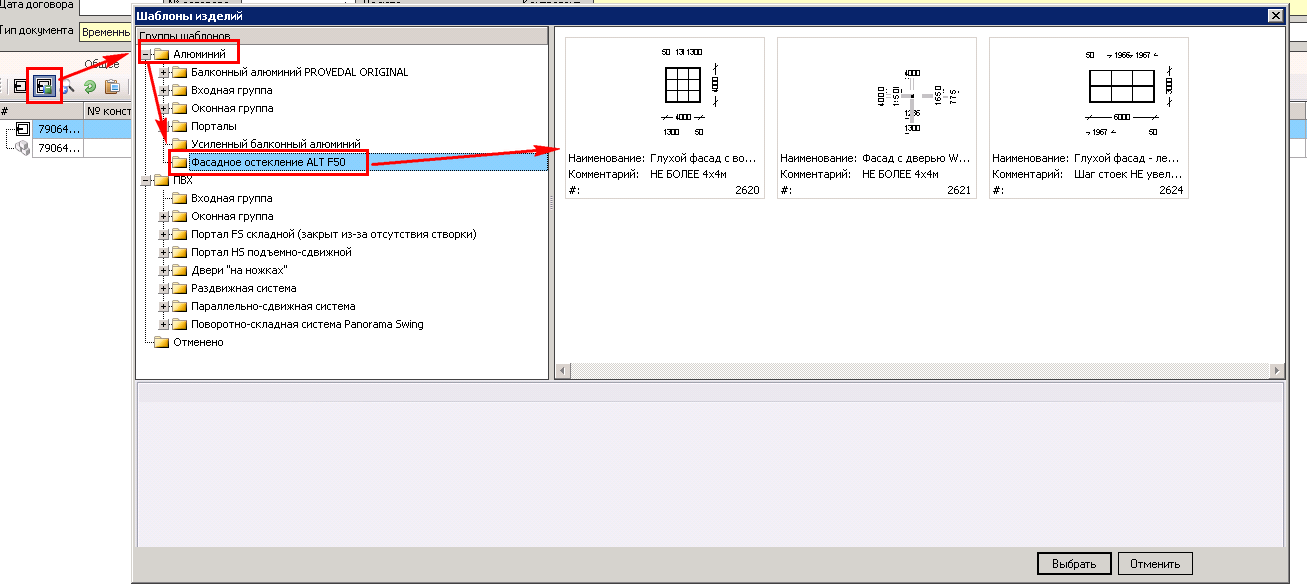Select template thumbnail number 2624
This screenshot has height=587, width=1307.
(x=1089, y=118)
